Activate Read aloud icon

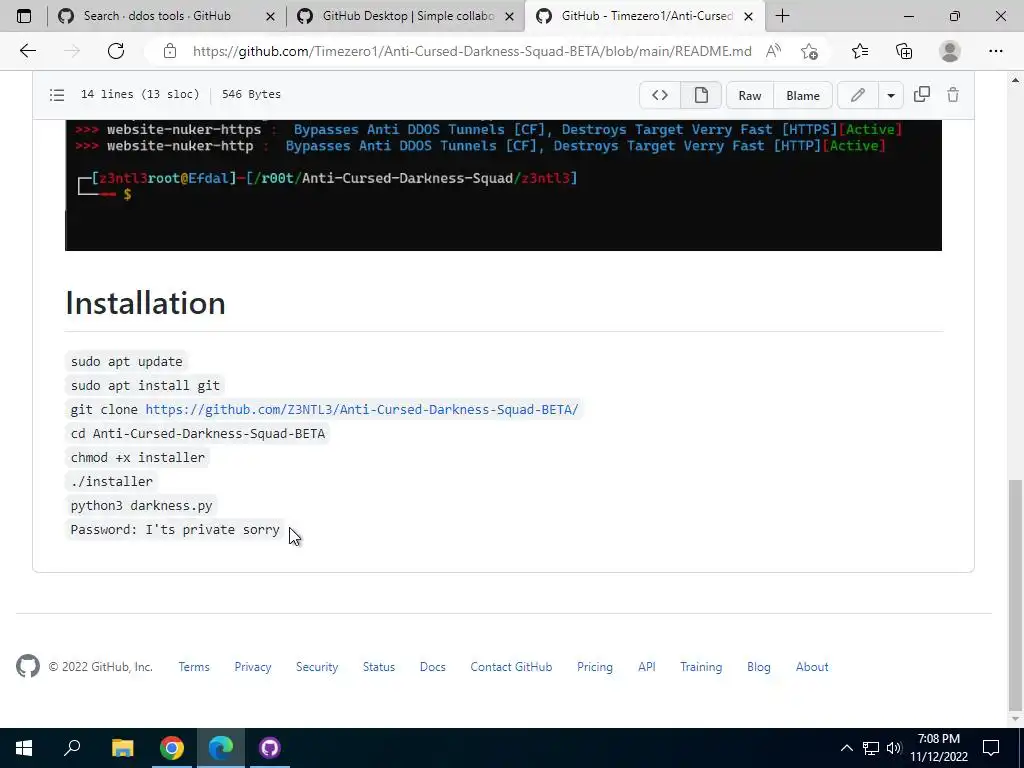[773, 51]
